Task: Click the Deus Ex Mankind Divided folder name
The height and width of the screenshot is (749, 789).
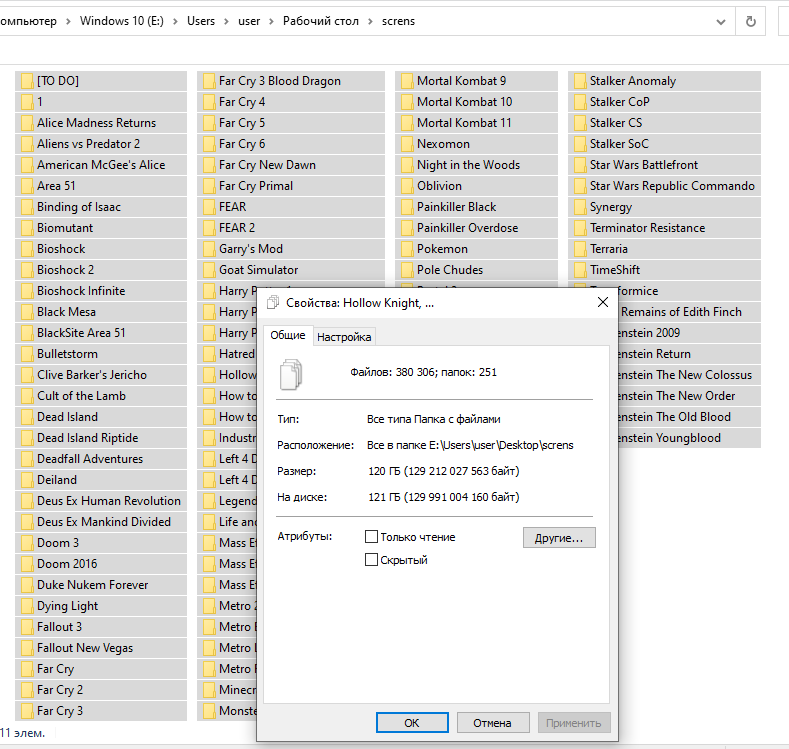Action: [104, 522]
